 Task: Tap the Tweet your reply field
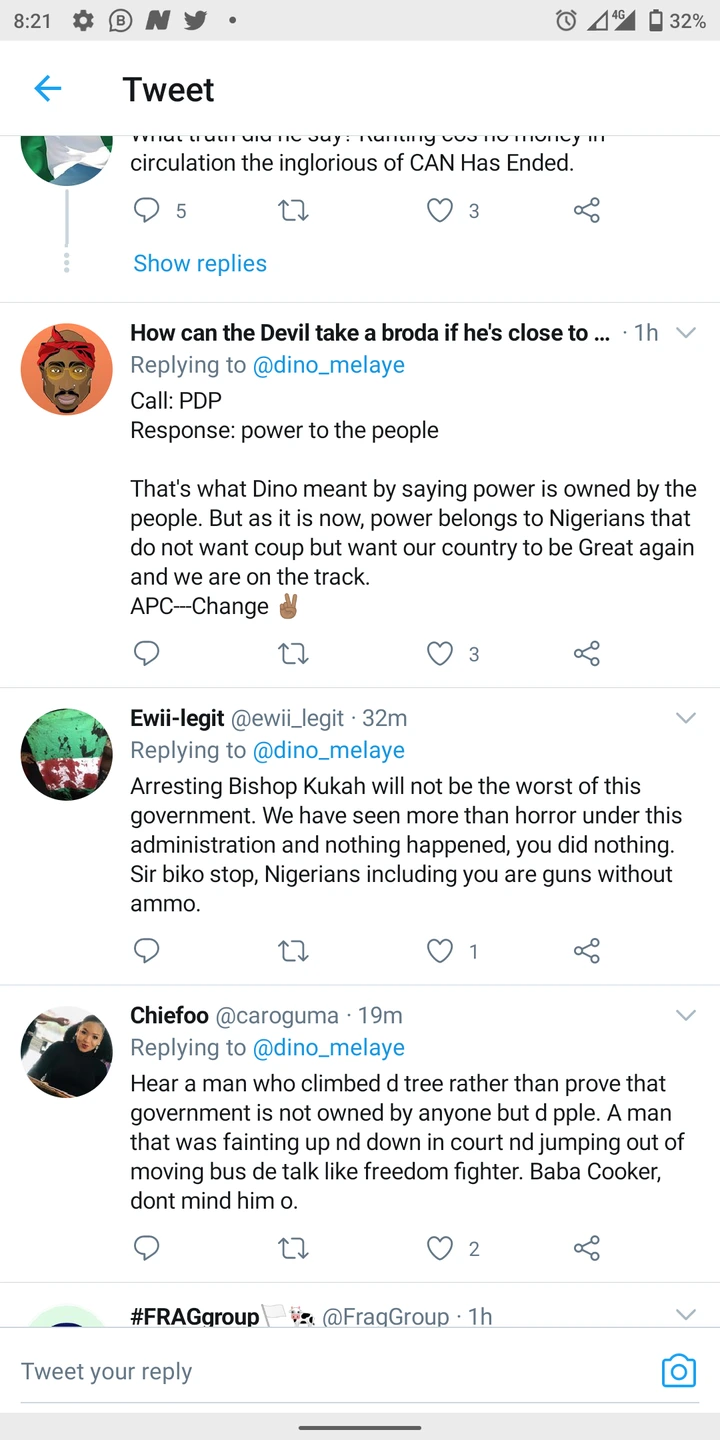(x=330, y=1371)
